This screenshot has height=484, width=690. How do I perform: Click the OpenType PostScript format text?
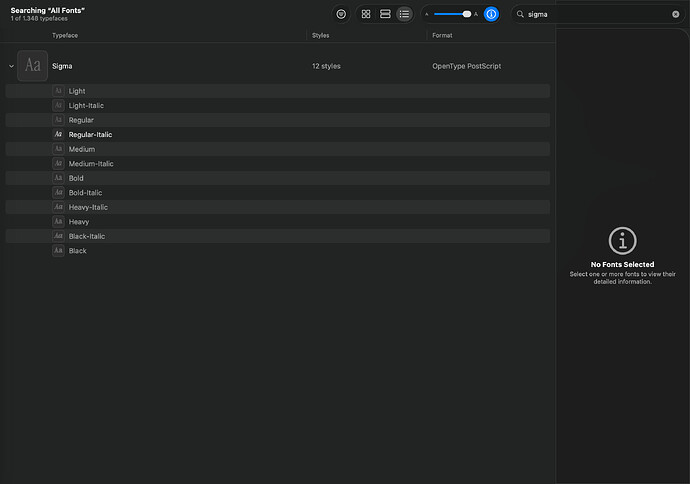466,66
